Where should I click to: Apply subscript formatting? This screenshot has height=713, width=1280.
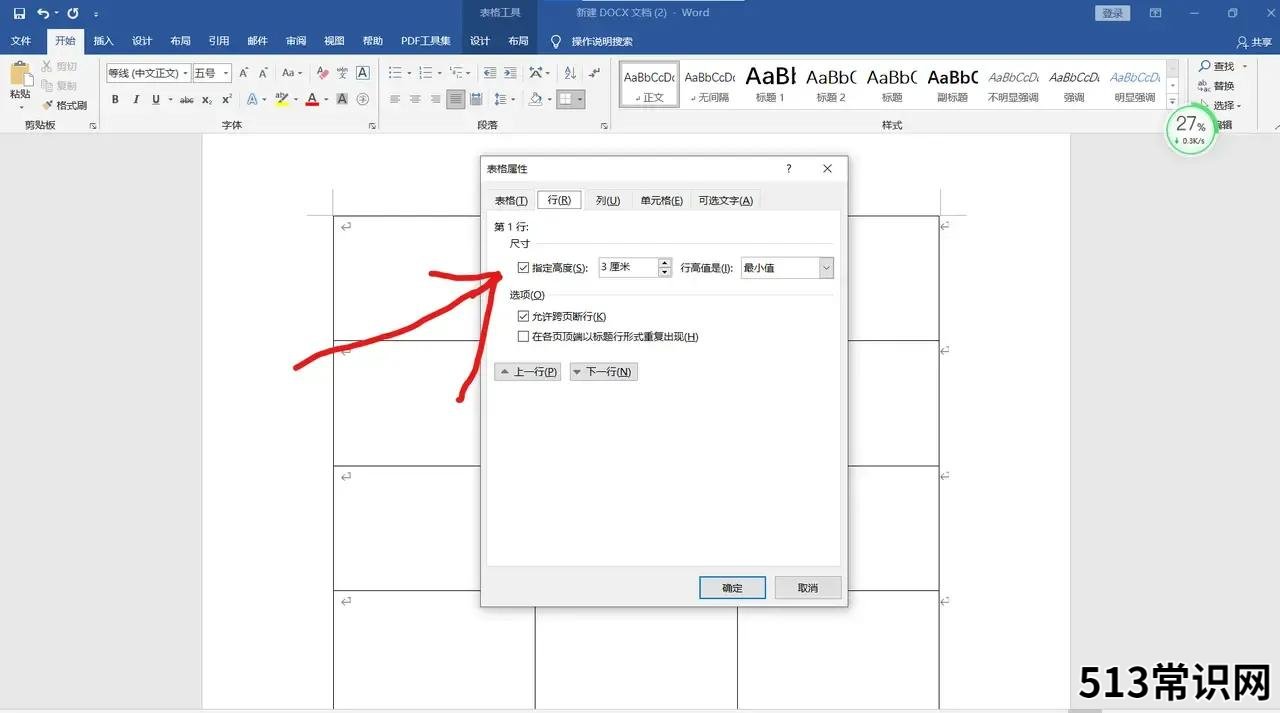[x=207, y=99]
